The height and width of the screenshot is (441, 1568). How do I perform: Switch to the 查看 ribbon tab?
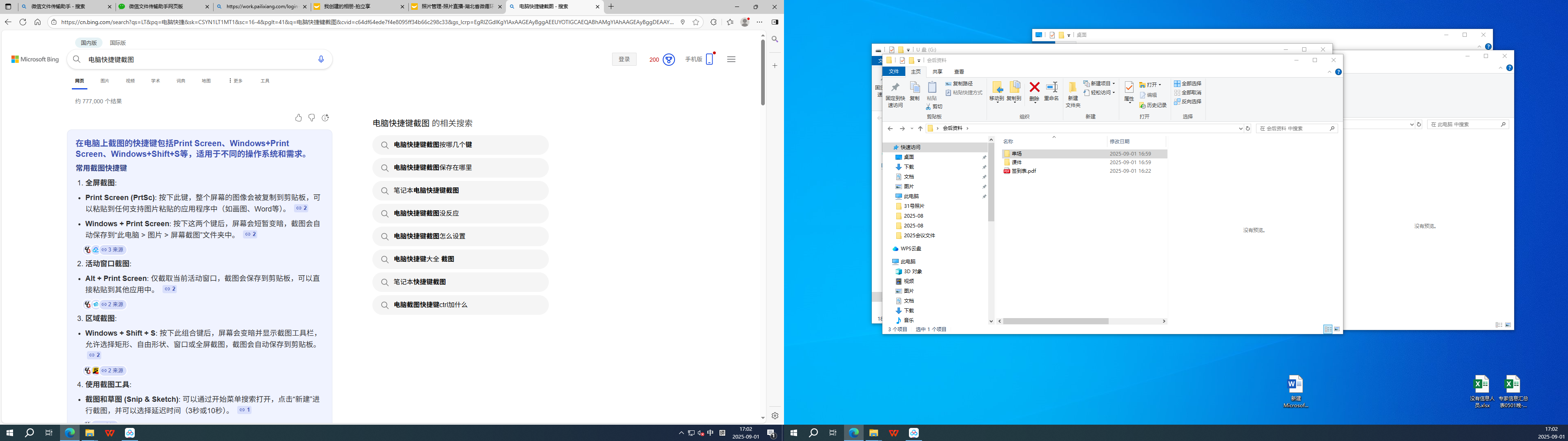coord(959,72)
